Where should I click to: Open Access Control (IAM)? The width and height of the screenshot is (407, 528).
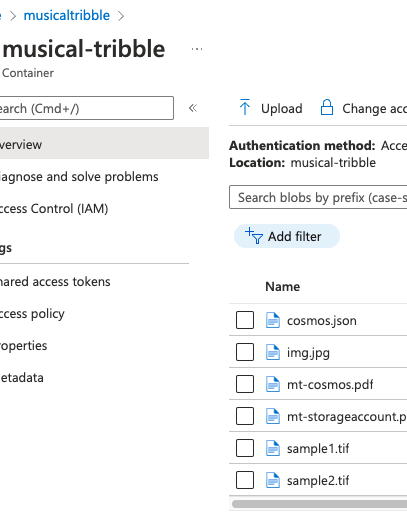pyautogui.click(x=54, y=208)
